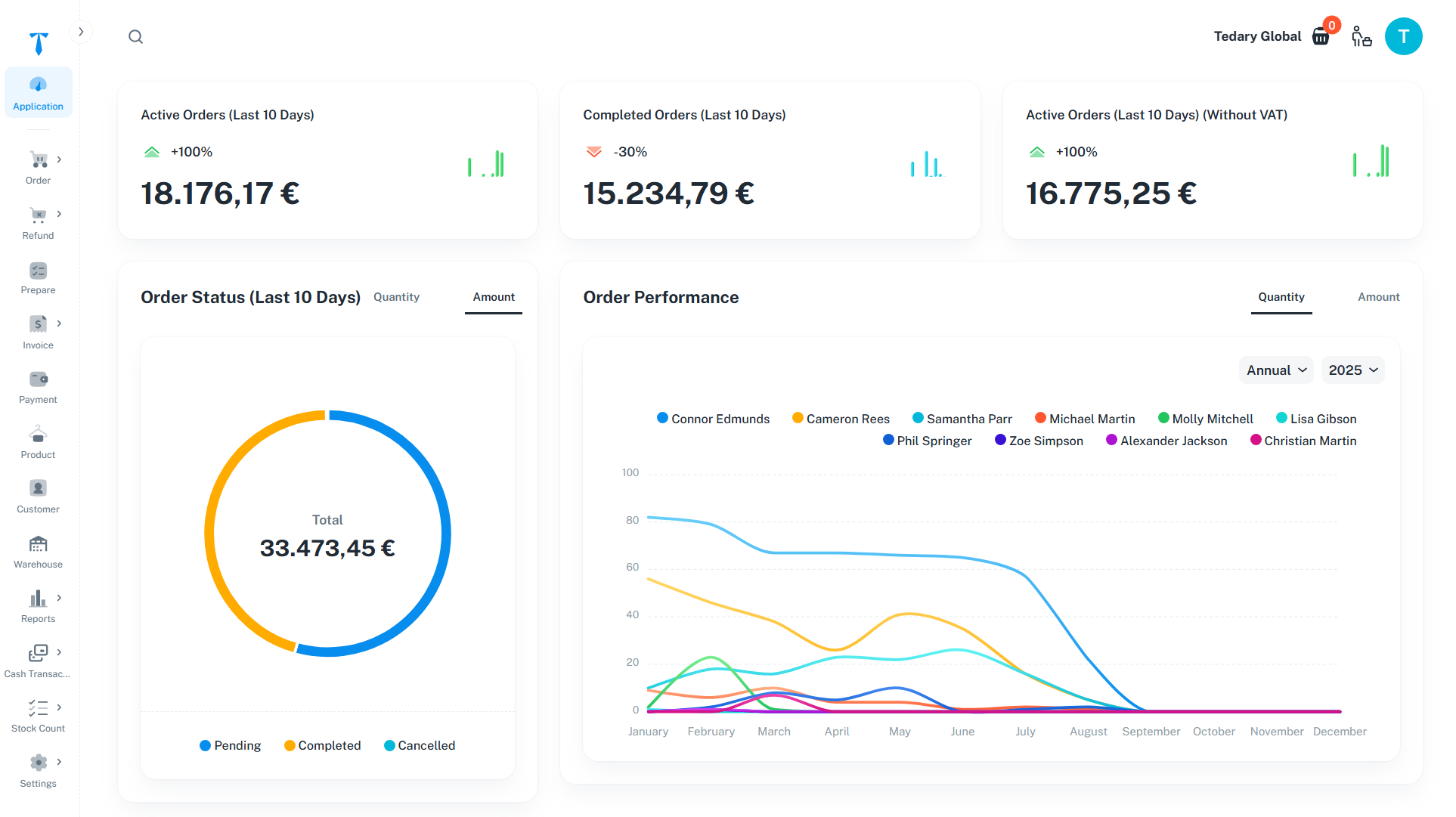Open the 2025 year dropdown

point(1352,370)
